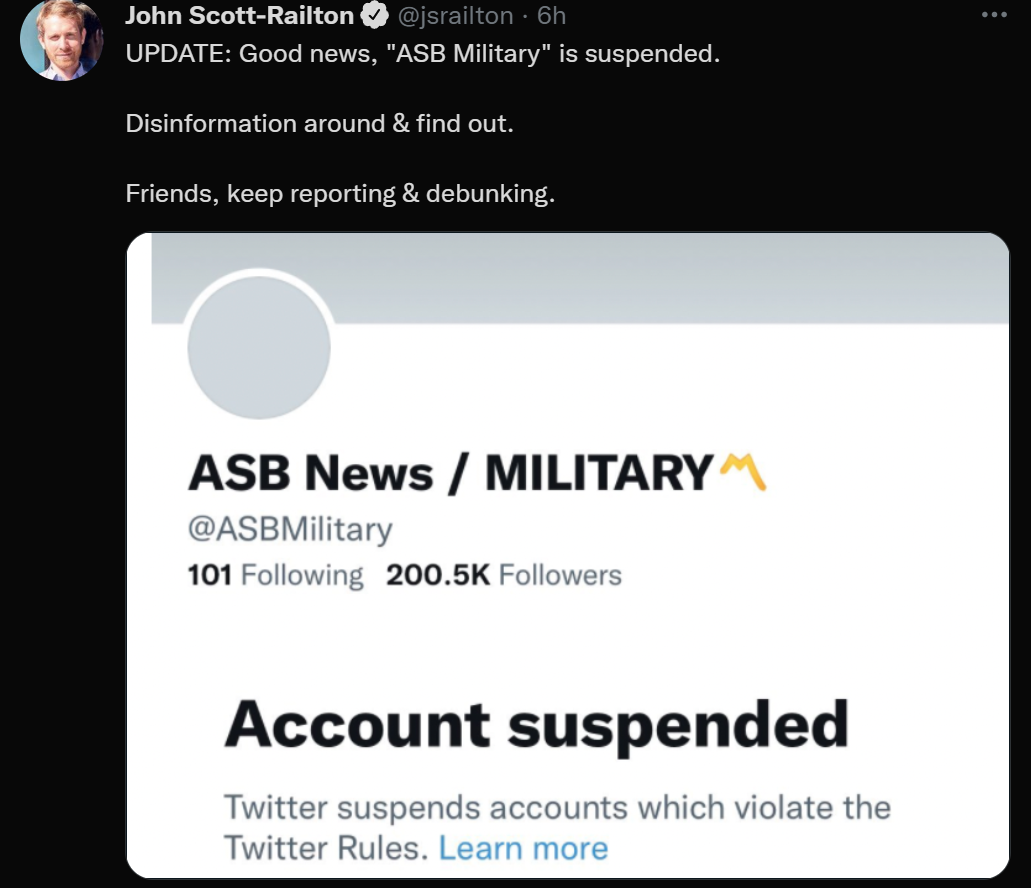Click the "Twitter suspends accounts" explanation text
The height and width of the screenshot is (888, 1031).
[x=558, y=828]
